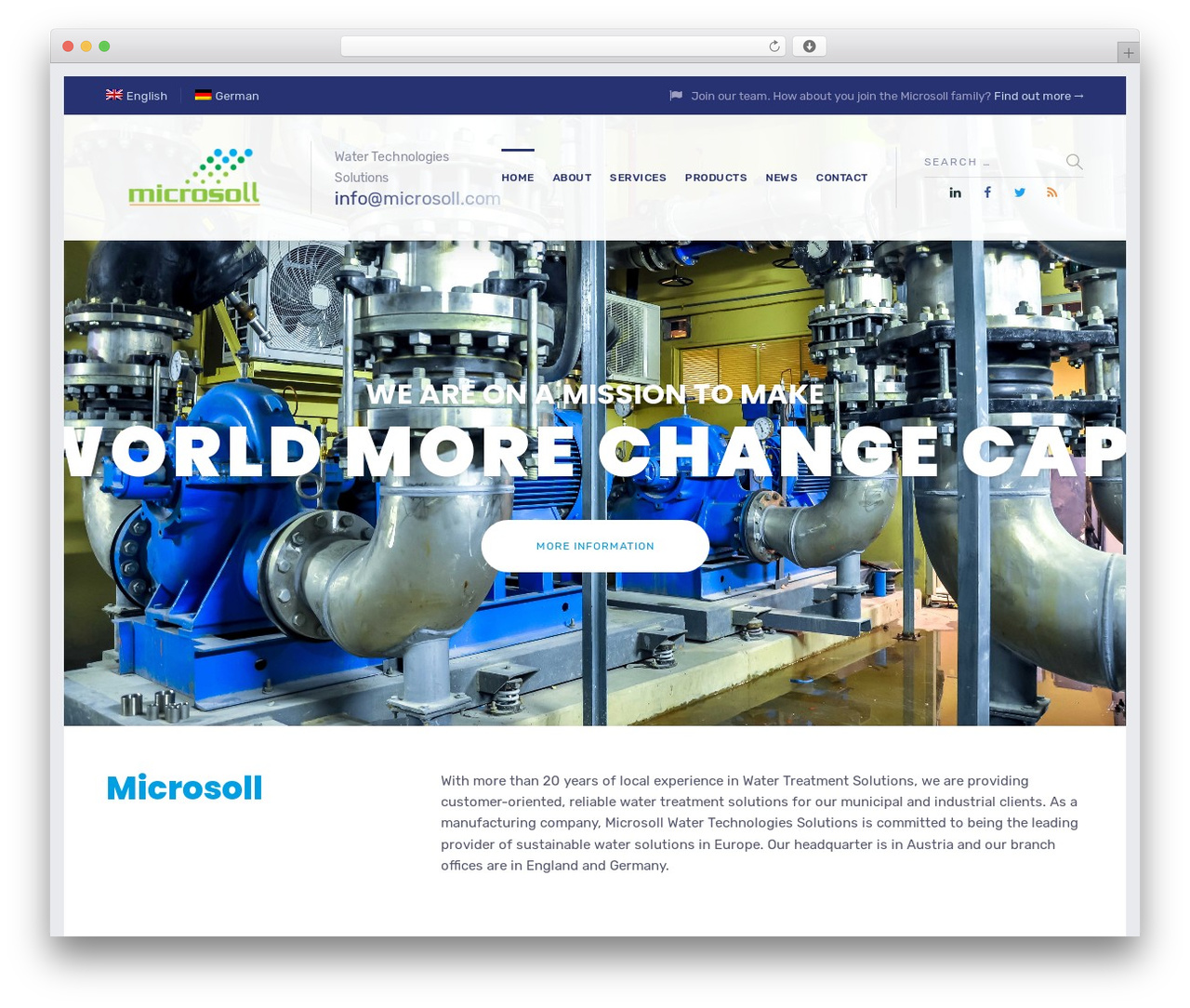The height and width of the screenshot is (1008, 1190).
Task: Click the info@microsoll.com email address
Action: [x=417, y=198]
